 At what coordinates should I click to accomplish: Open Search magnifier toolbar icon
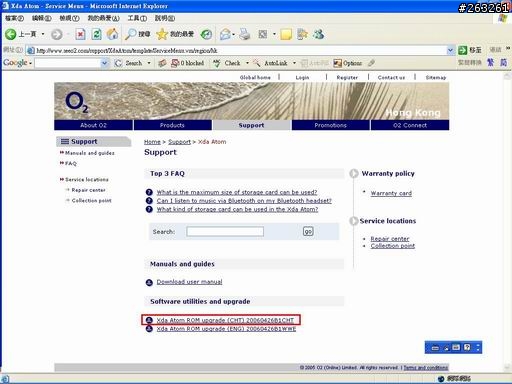131,34
